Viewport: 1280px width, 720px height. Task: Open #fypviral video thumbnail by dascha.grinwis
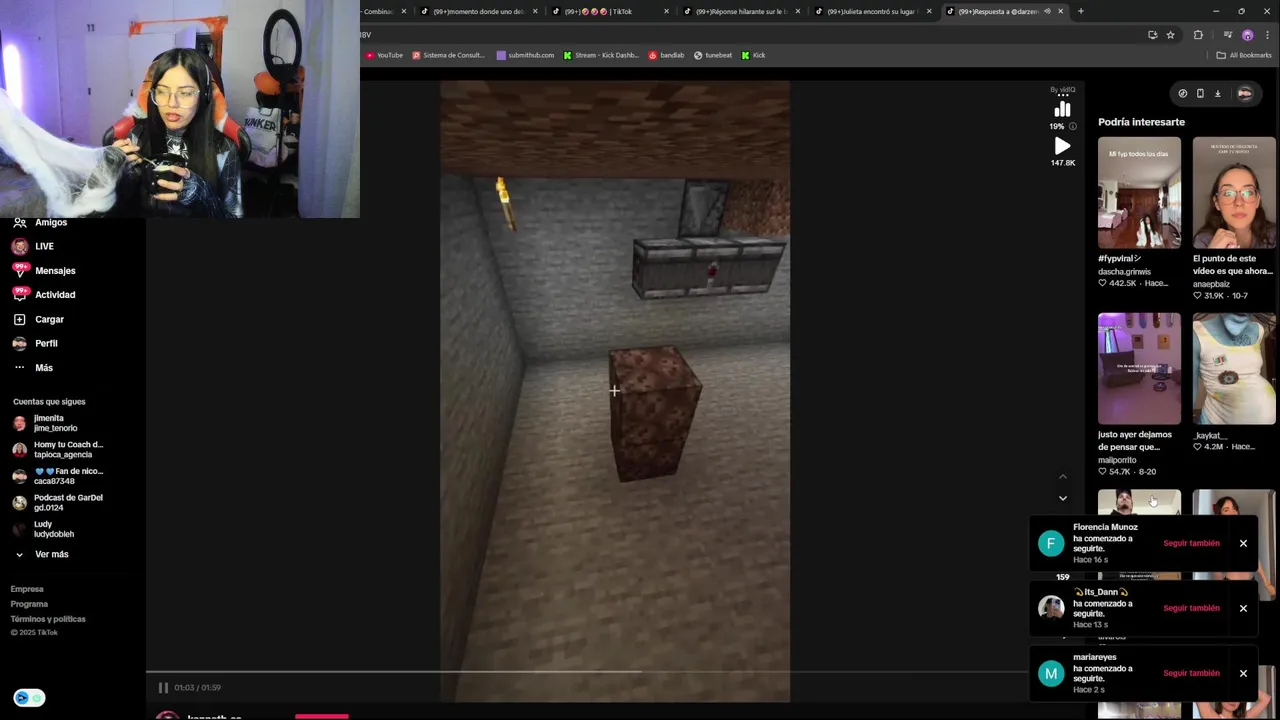click(1139, 193)
